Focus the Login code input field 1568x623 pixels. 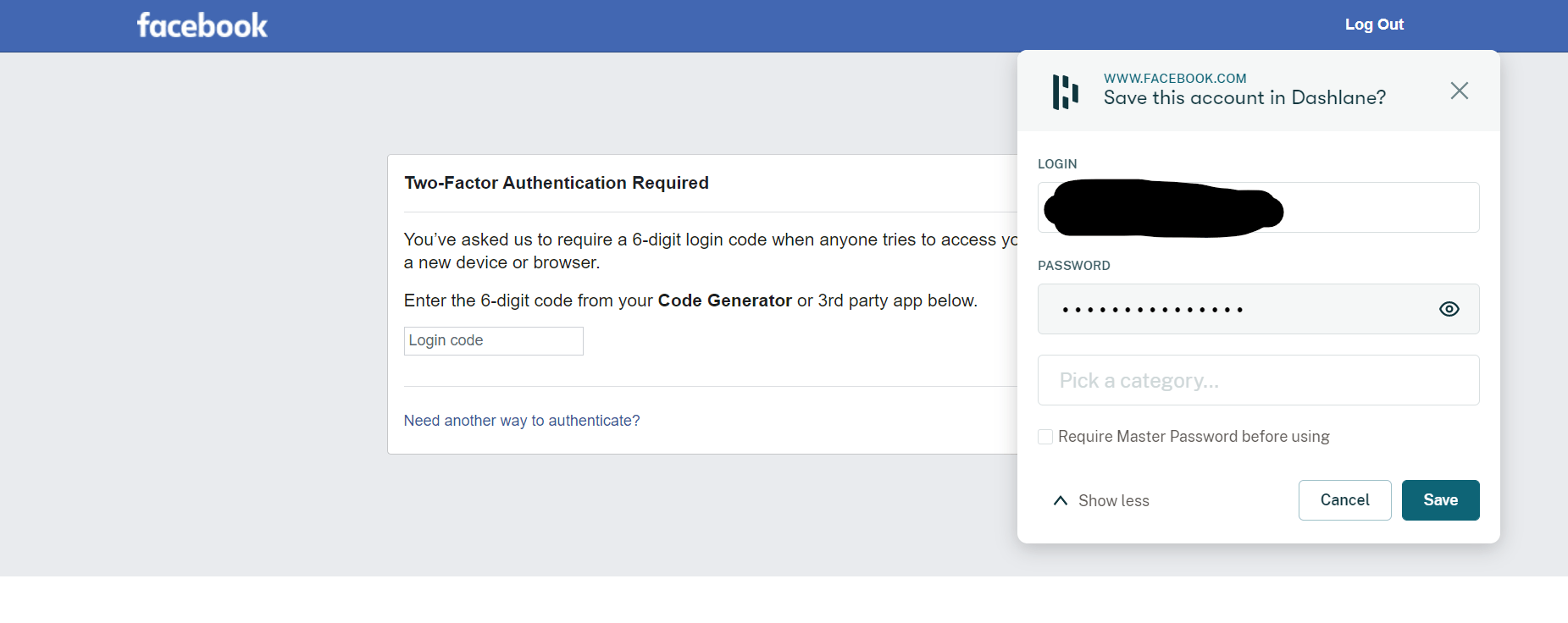(x=493, y=341)
